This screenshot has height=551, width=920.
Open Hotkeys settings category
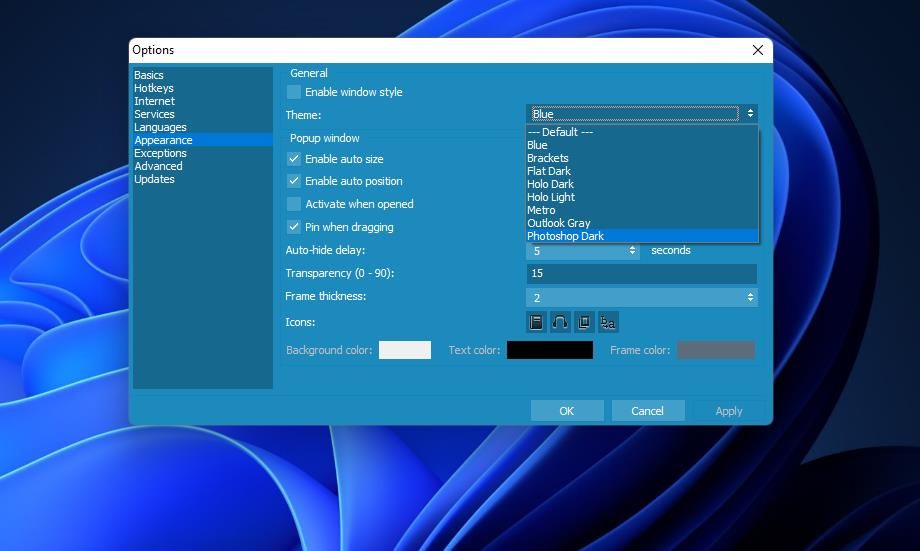(x=202, y=88)
